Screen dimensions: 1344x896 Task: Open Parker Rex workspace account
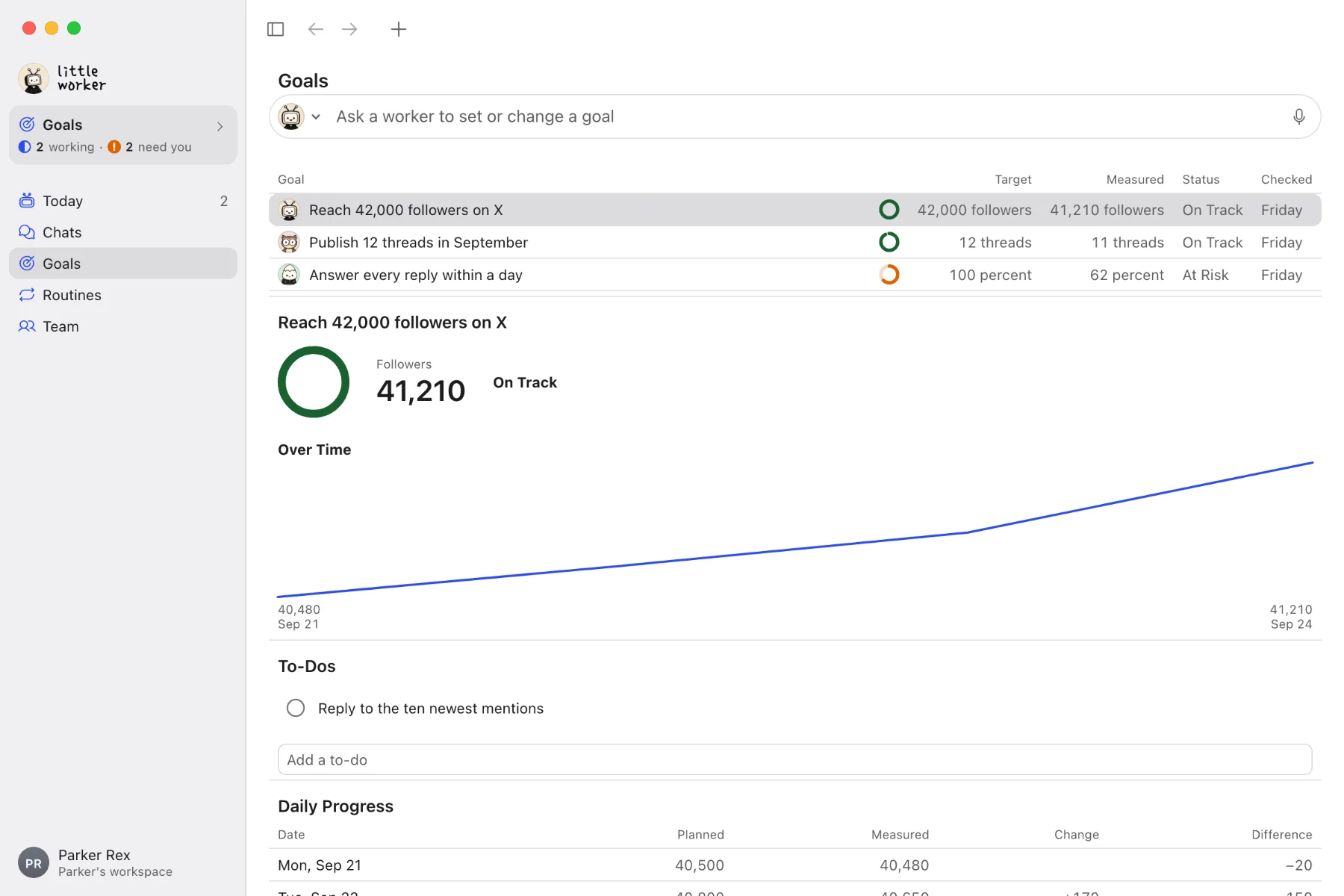123,863
